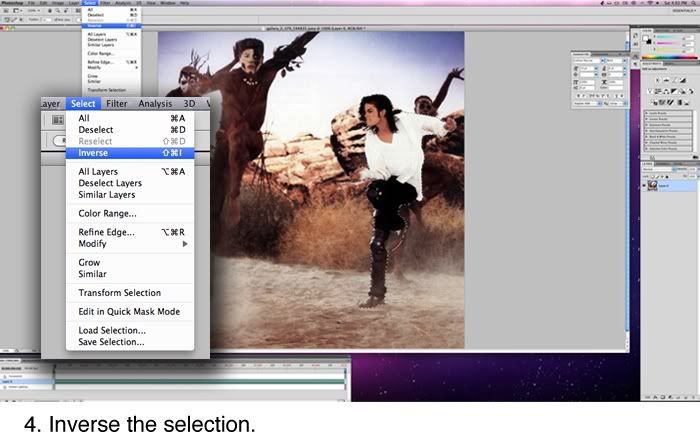Choose All in the magnified Select menu

(x=130, y=118)
